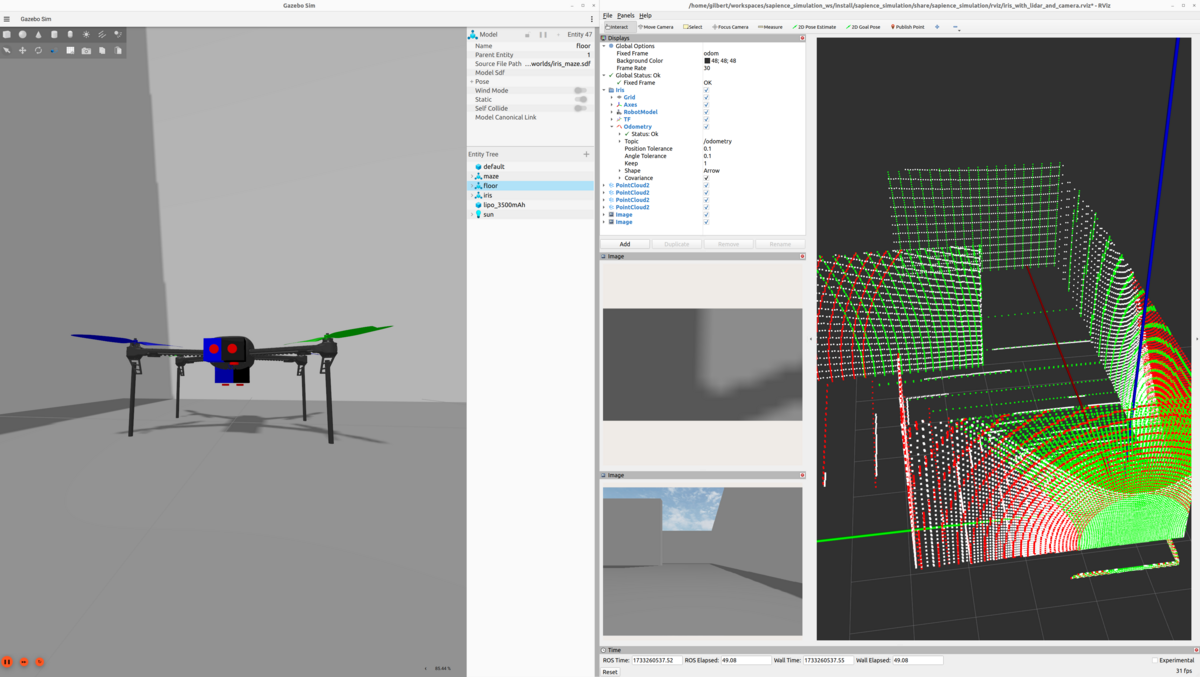Expand the first PointCloud2 display
Image resolution: width=1200 pixels, height=677 pixels.
tap(603, 185)
